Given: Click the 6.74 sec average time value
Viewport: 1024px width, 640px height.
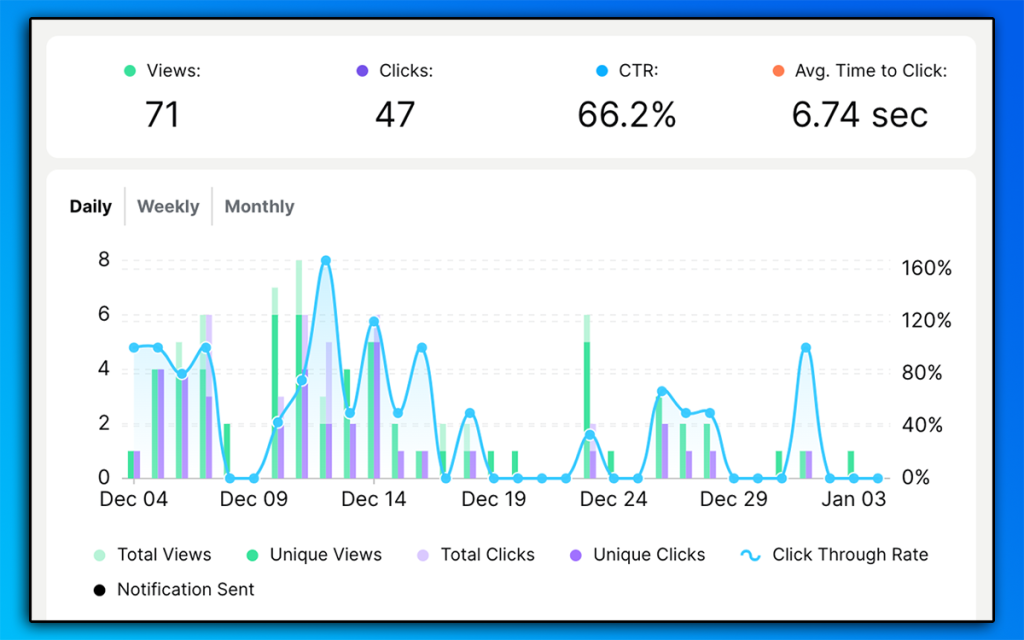Looking at the screenshot, I should pyautogui.click(x=860, y=115).
